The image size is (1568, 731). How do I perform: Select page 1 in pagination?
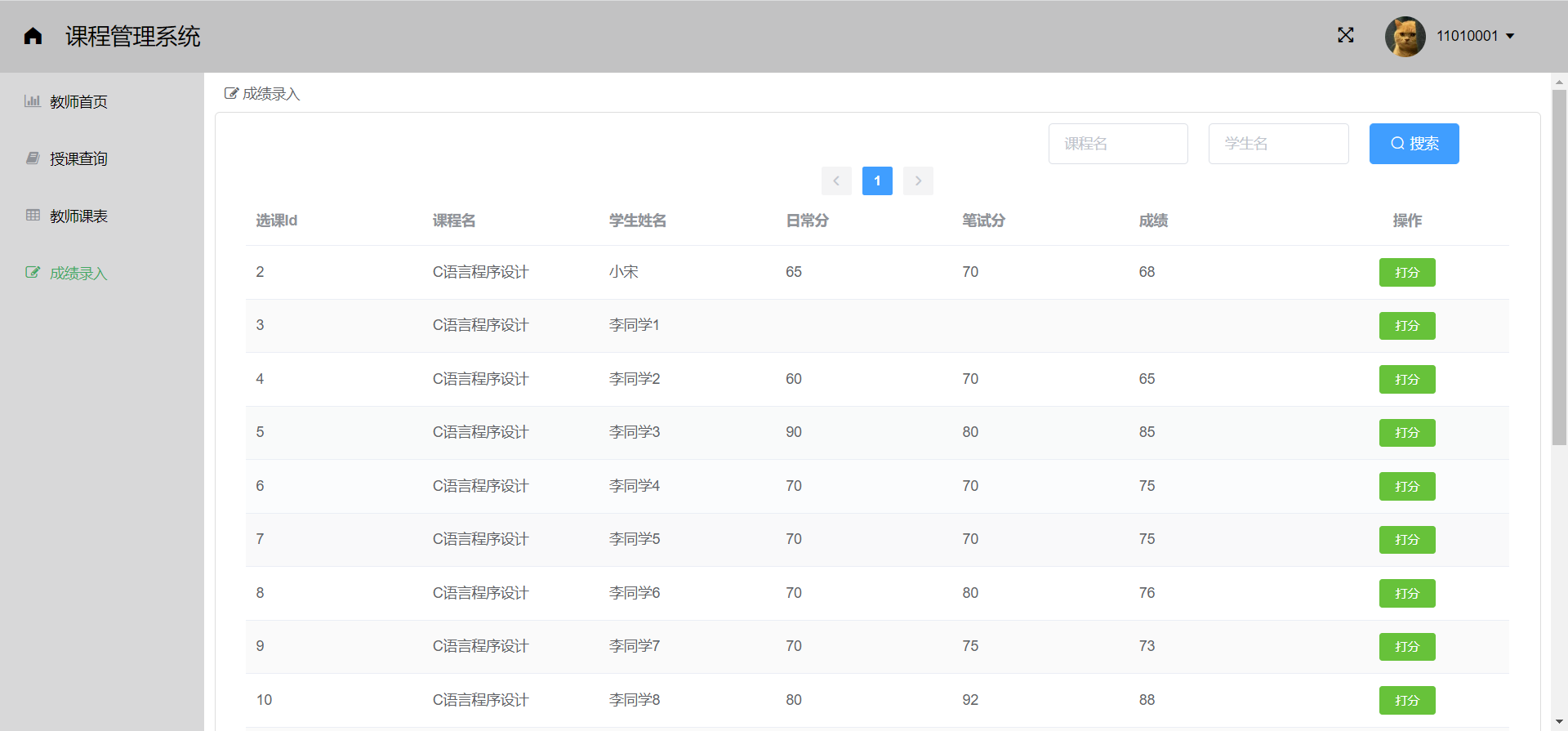tap(877, 181)
